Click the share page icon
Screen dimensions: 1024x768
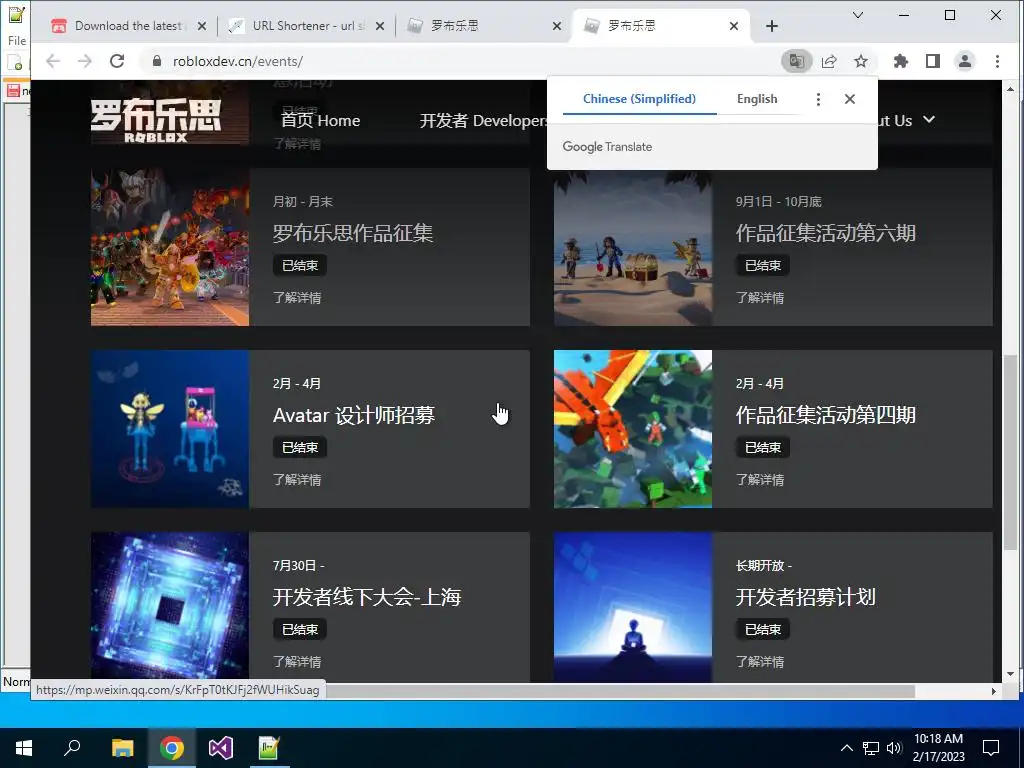click(x=829, y=61)
